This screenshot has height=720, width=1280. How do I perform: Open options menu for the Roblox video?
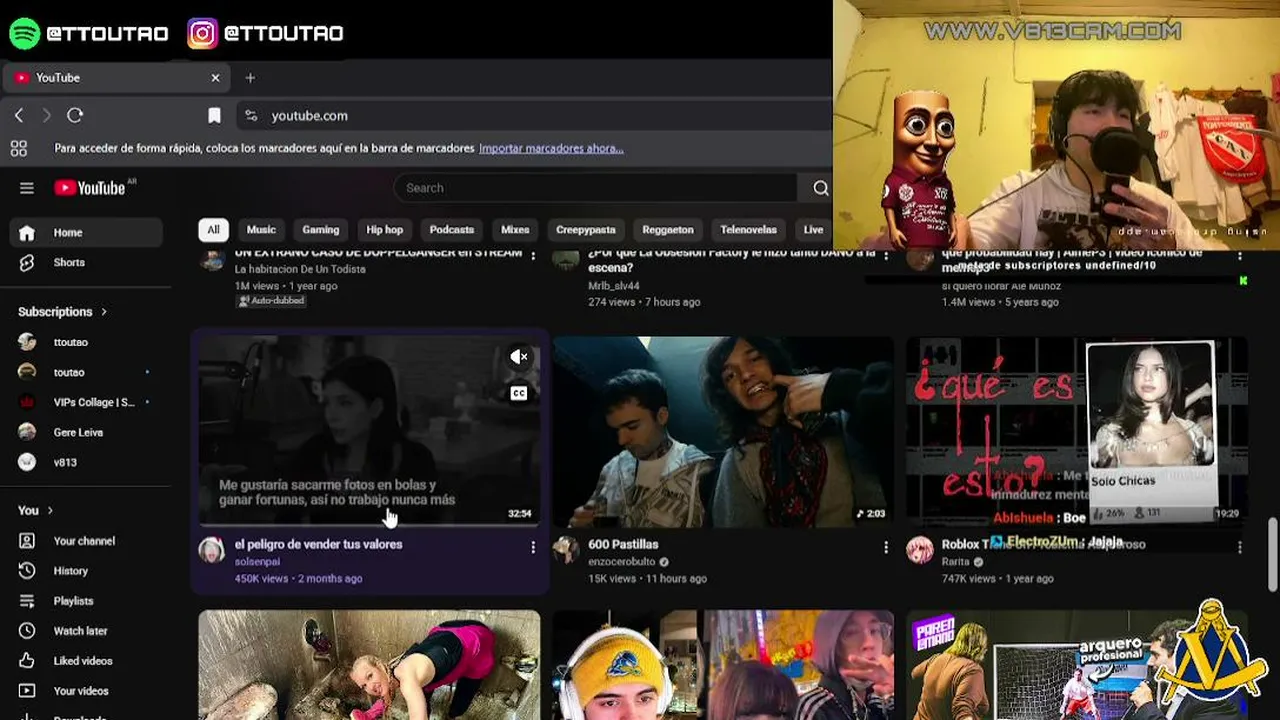(x=1240, y=547)
